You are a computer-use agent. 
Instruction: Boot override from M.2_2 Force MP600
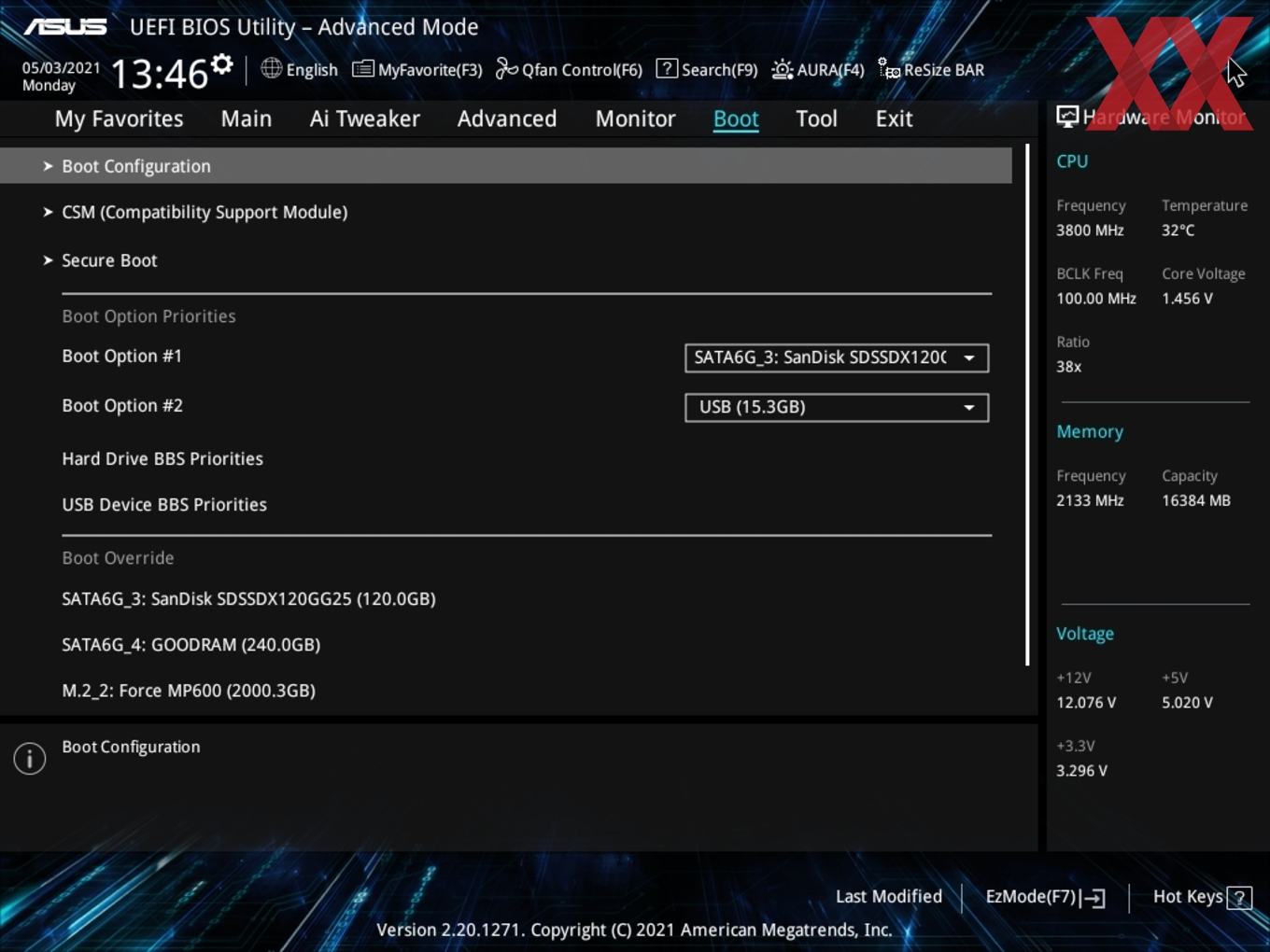(189, 690)
